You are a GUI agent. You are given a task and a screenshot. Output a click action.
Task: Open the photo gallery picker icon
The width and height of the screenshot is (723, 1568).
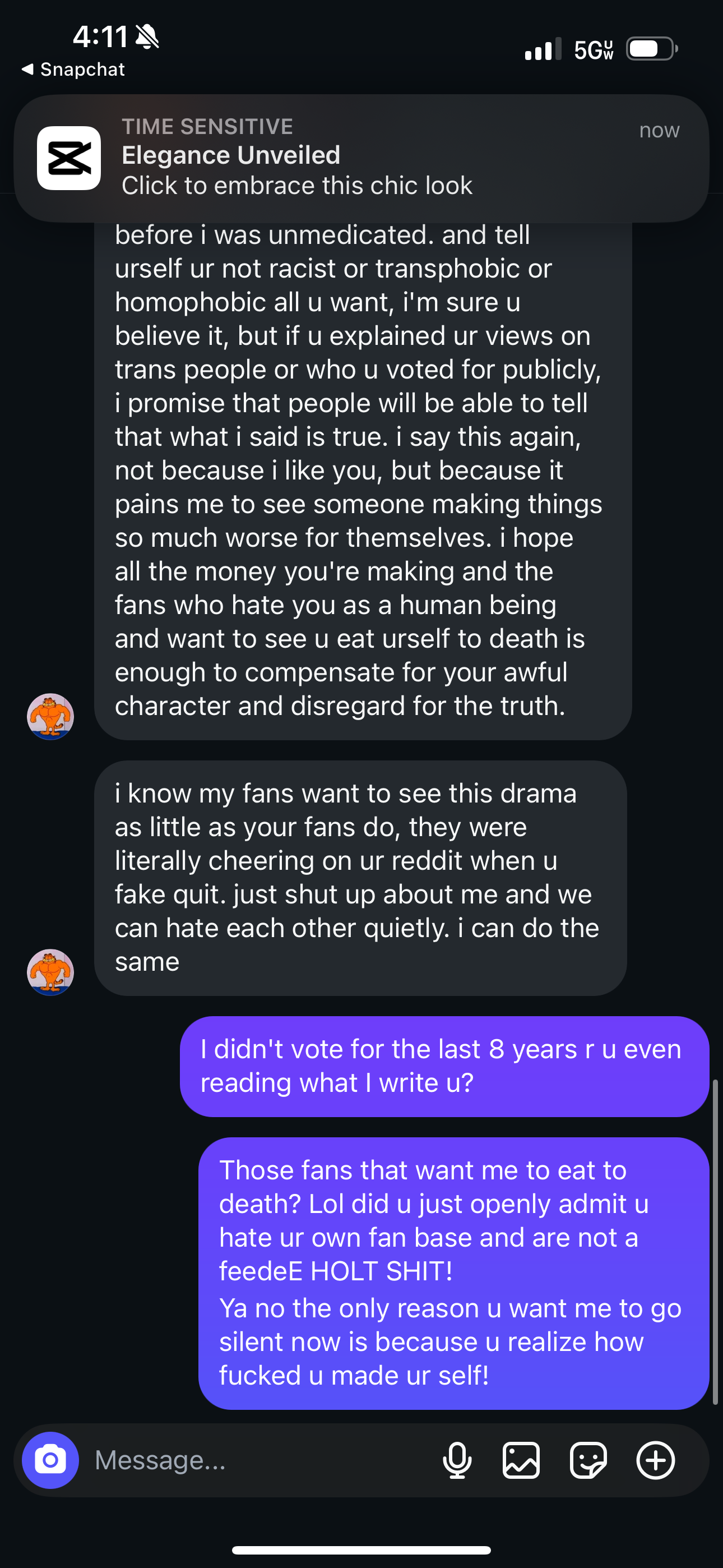coord(521,1460)
